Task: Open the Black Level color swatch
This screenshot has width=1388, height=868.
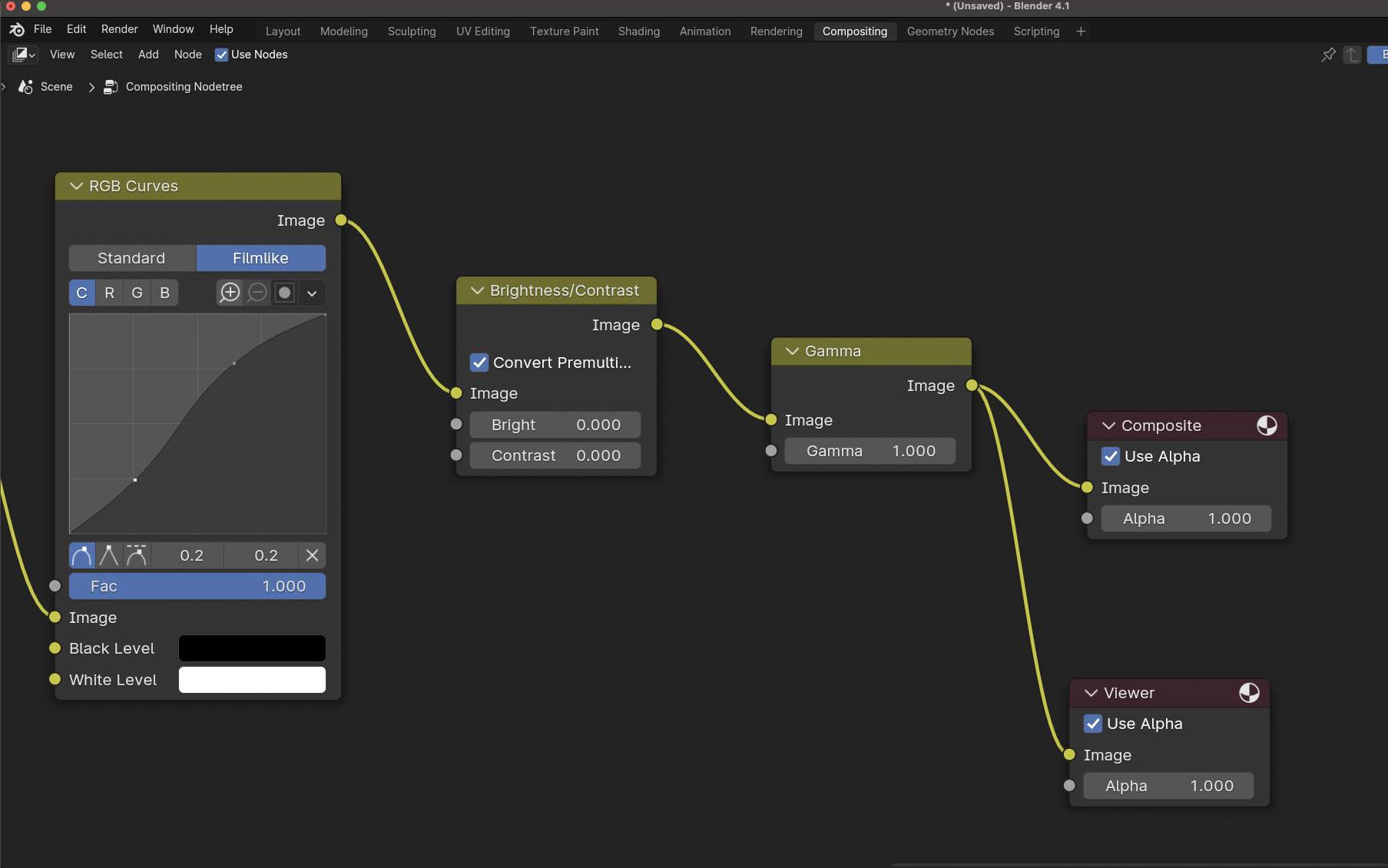Action: [x=252, y=648]
